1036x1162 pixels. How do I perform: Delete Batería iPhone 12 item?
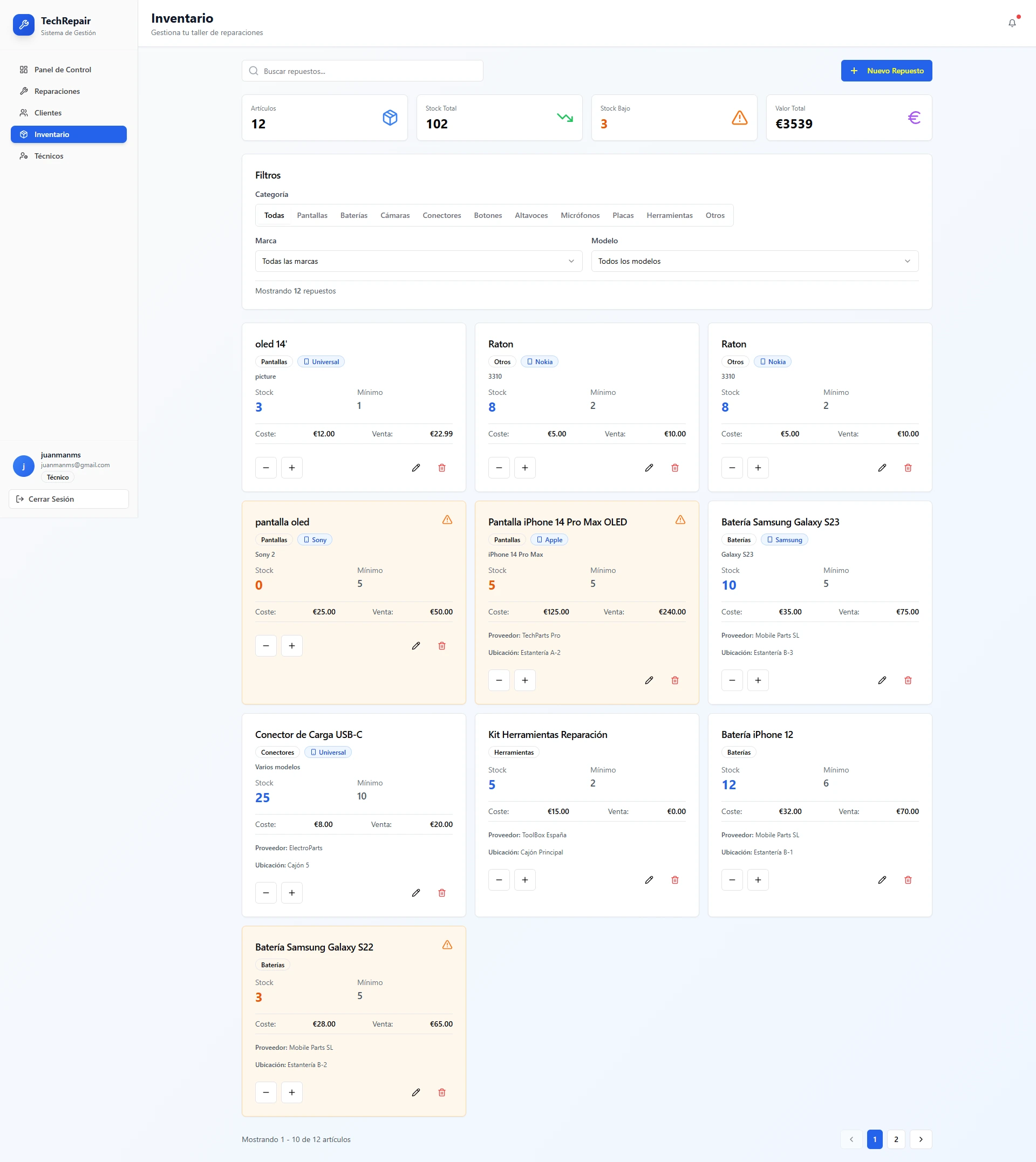click(908, 880)
